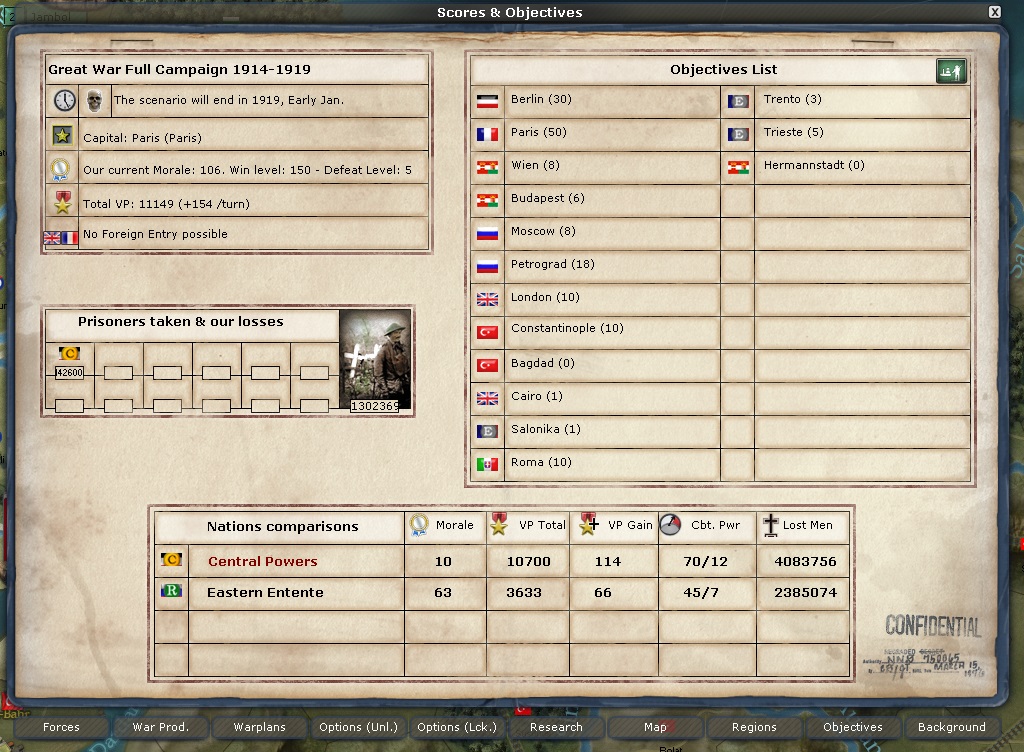Click the Eastern Entente faction emblem
The width and height of the screenshot is (1024, 752).
[x=171, y=592]
